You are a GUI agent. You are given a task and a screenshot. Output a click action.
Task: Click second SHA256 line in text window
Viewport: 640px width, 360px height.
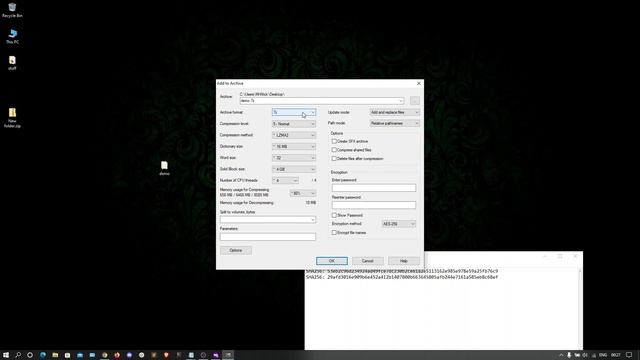(402, 277)
